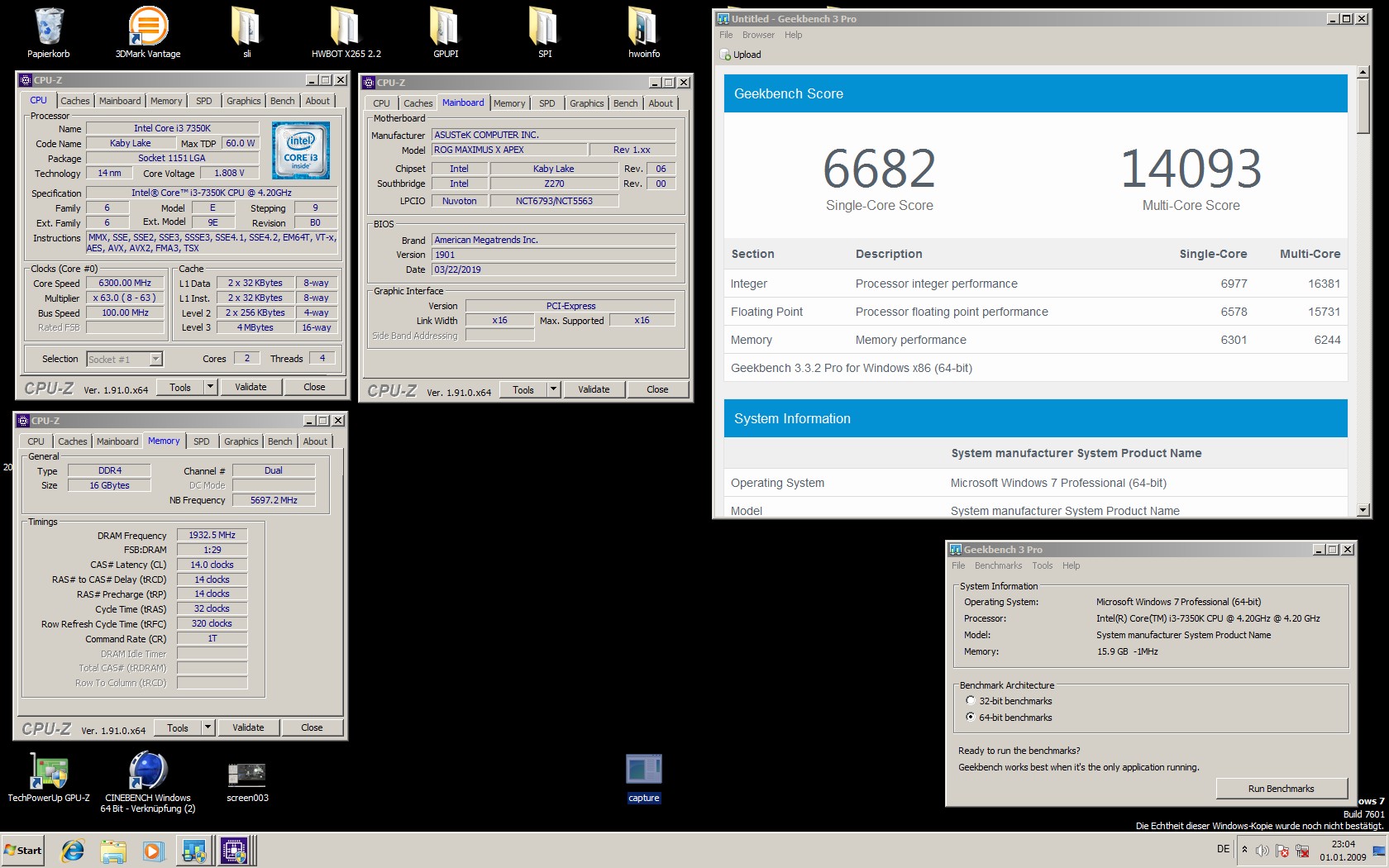Switch to CPU-Z taskbar button

(236, 850)
